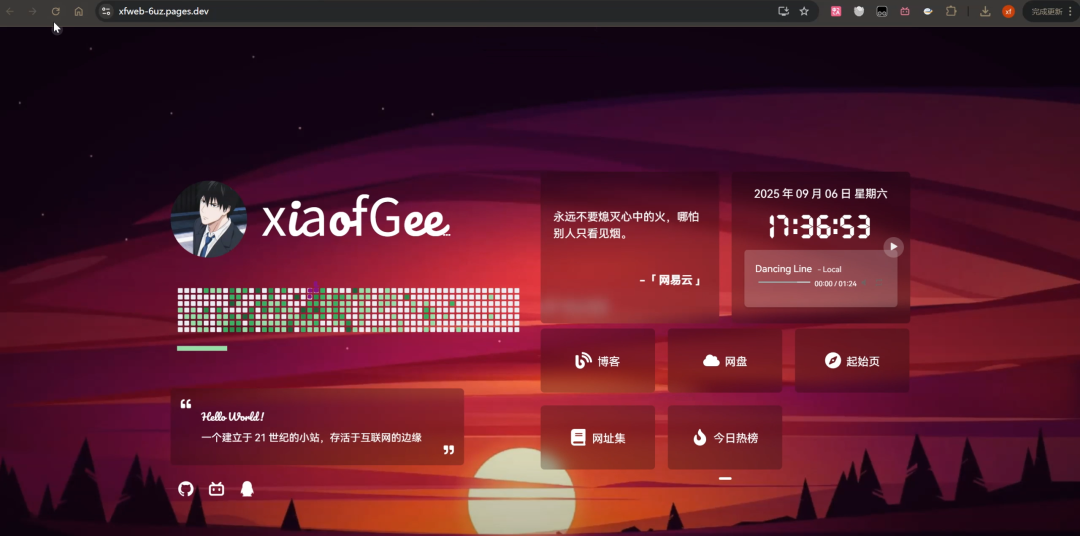Click the date 2025 年 09 月 06 日 星期六
Image resolution: width=1080 pixels, height=536 pixels.
click(x=820, y=194)
